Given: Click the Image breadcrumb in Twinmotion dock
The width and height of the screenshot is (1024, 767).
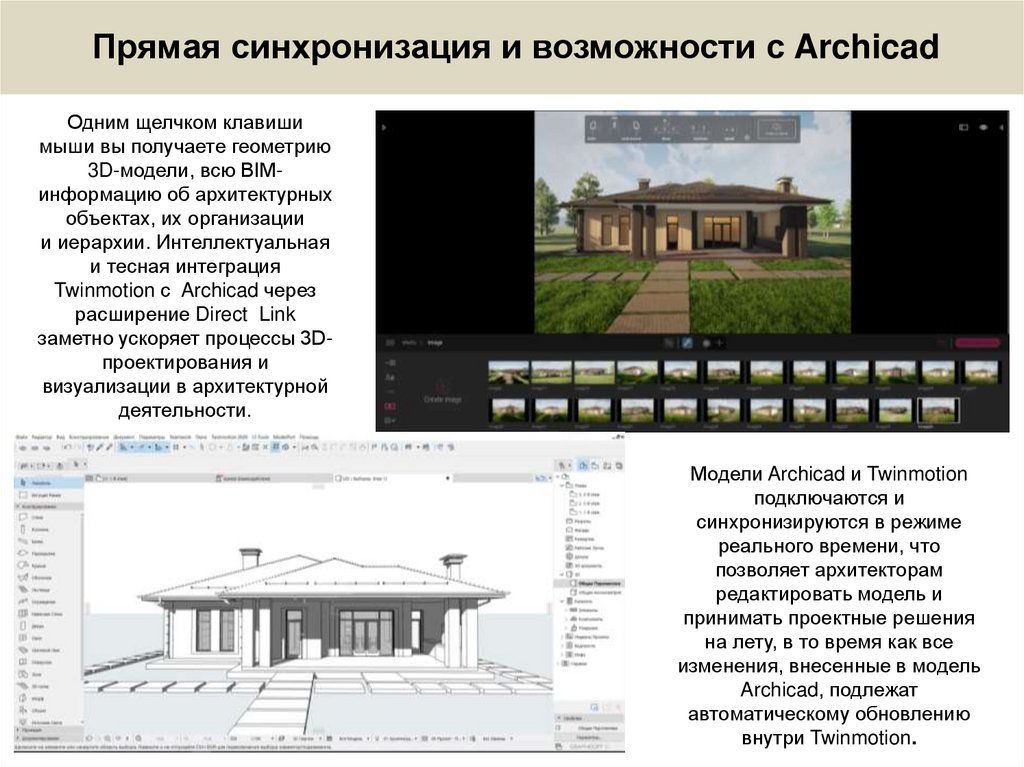Looking at the screenshot, I should [435, 343].
